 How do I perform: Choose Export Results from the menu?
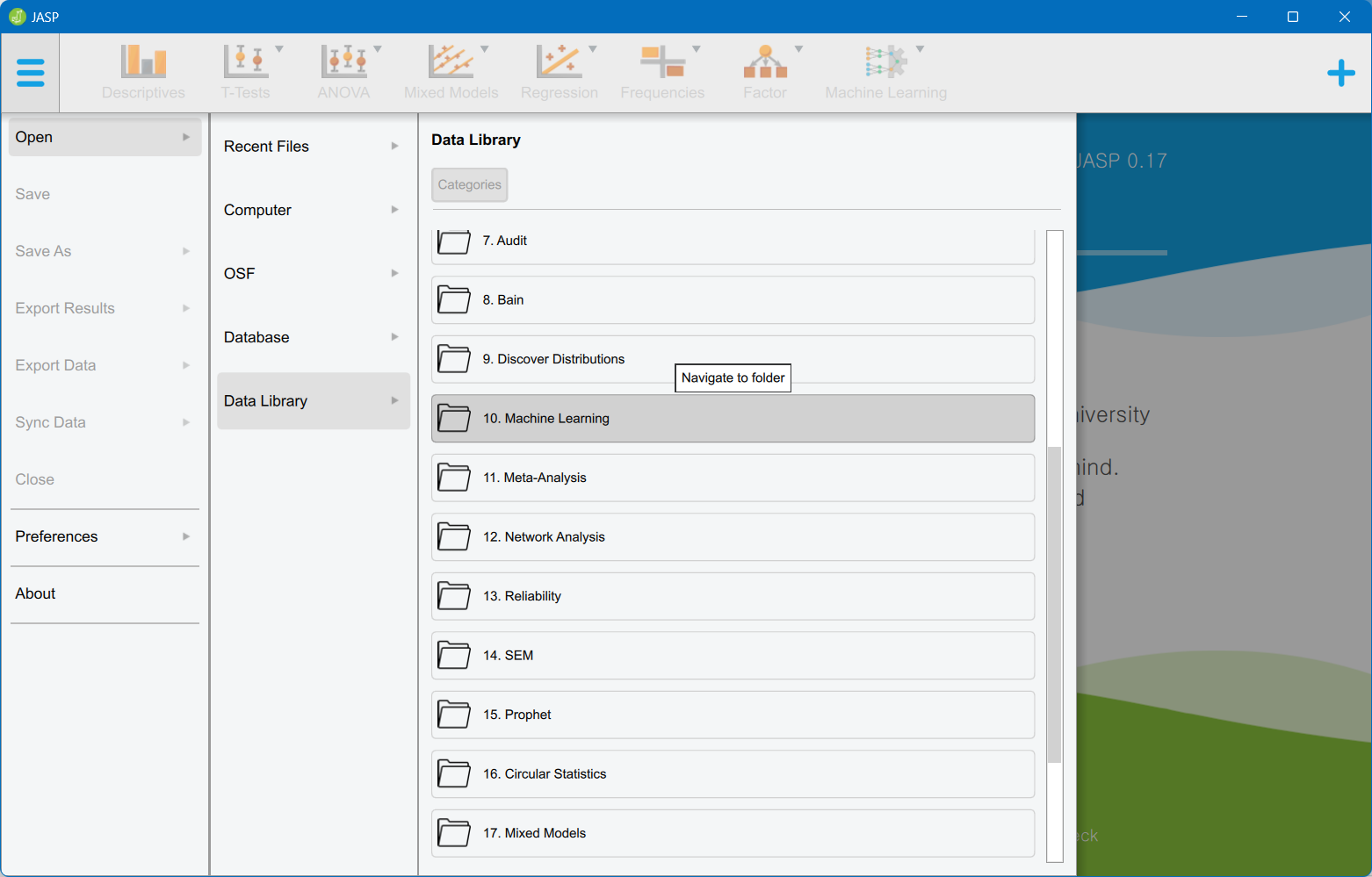(x=105, y=308)
